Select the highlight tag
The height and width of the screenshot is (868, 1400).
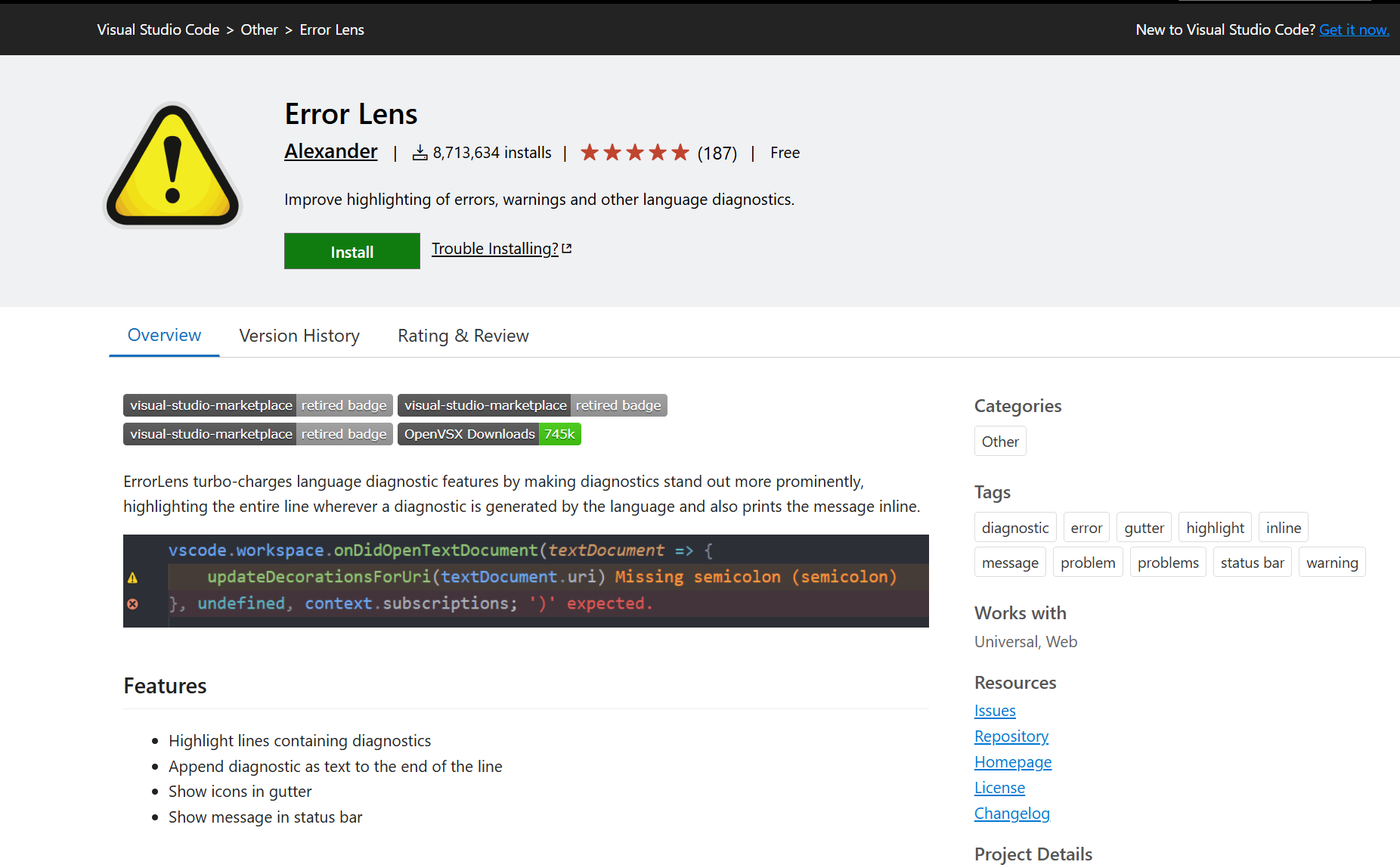tap(1215, 528)
